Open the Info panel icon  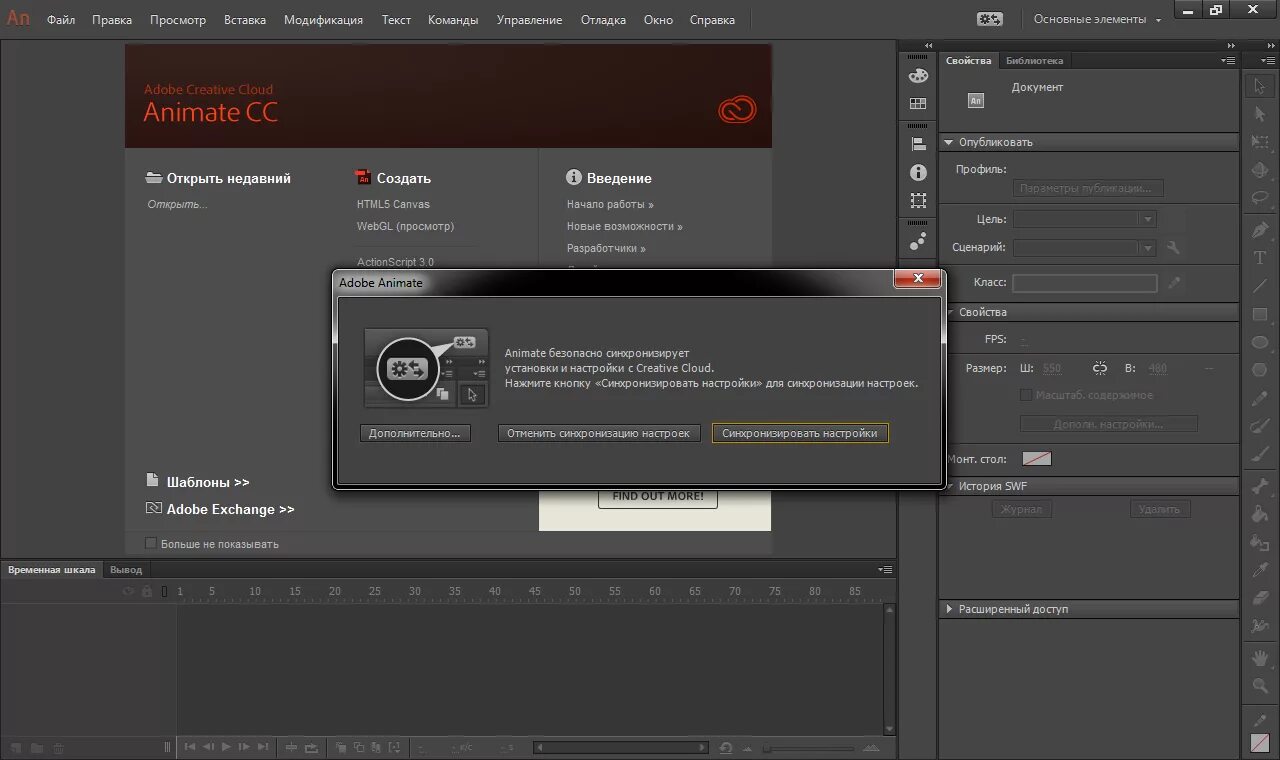917,171
